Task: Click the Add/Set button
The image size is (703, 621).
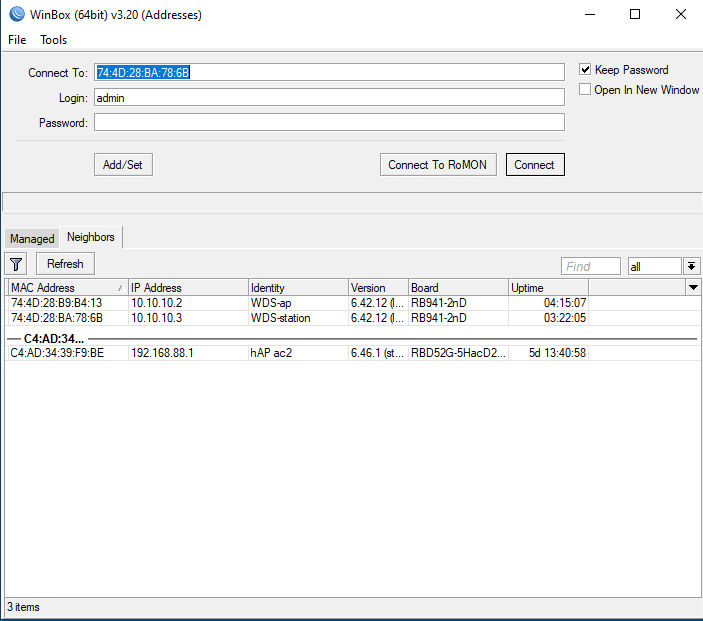Action: point(123,165)
